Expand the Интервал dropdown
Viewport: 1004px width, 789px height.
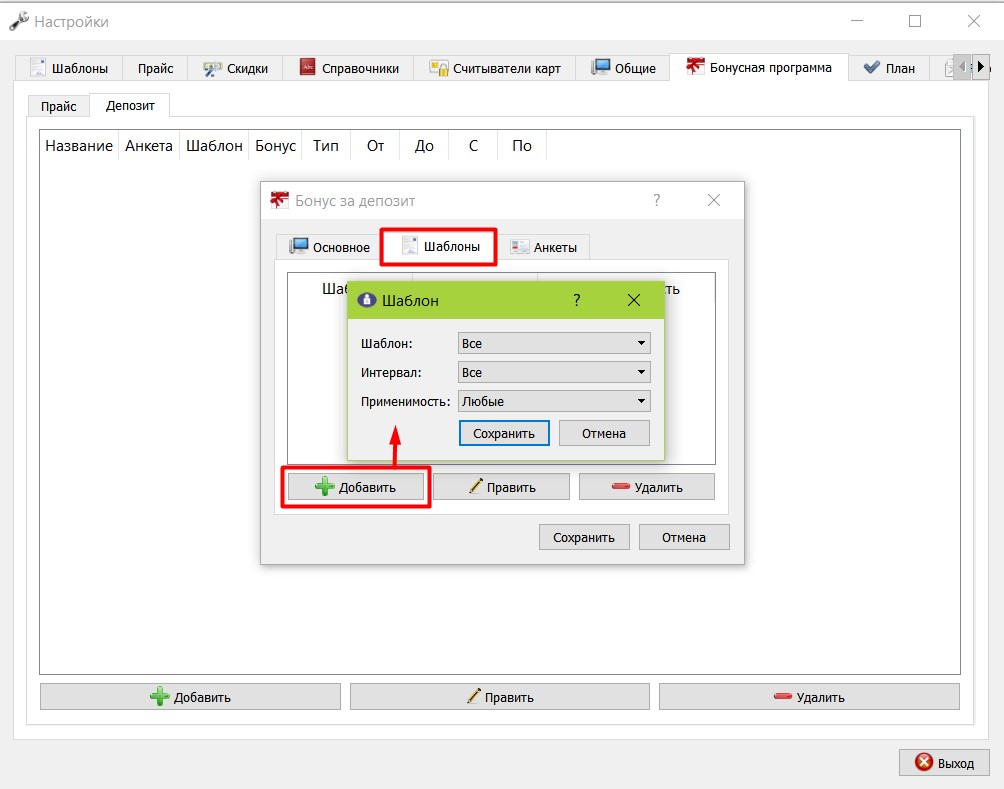tap(555, 372)
